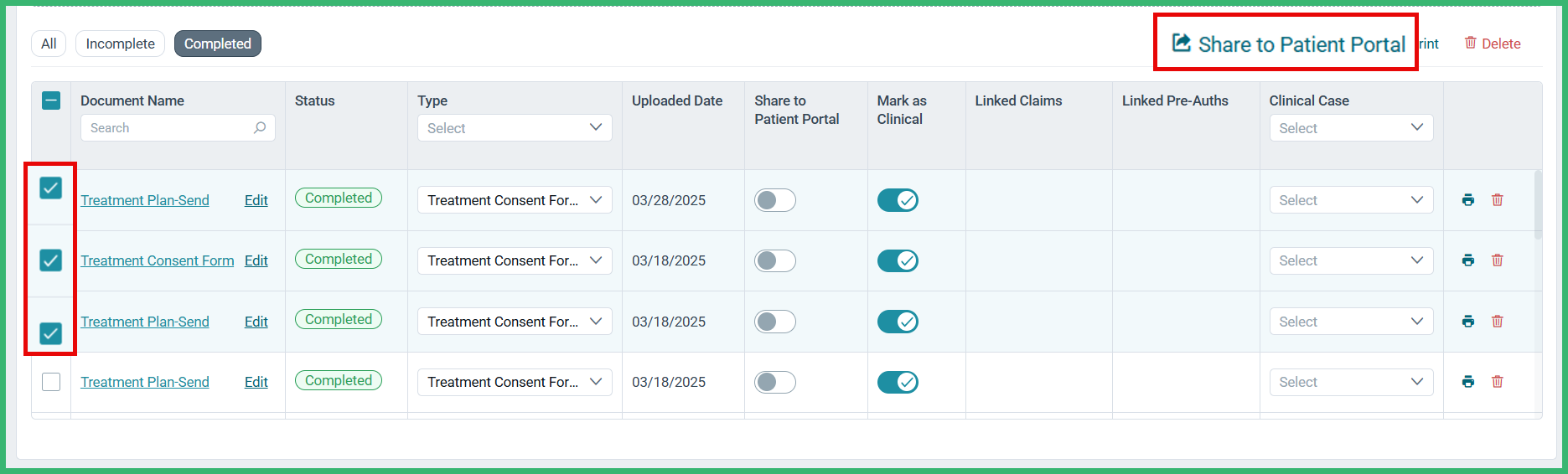1568x474 pixels.
Task: Click the red Delete button above the table
Action: pos(1492,44)
